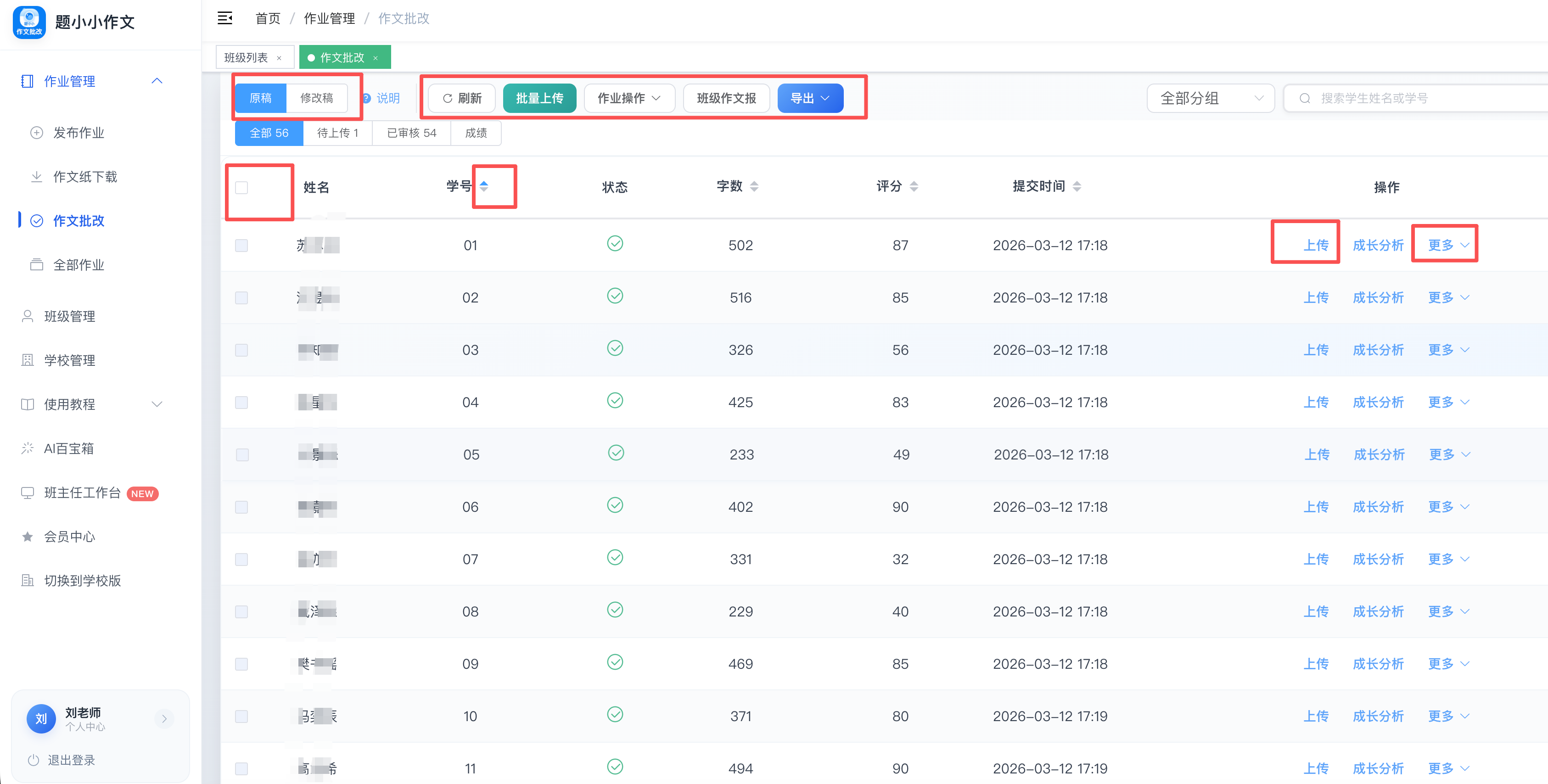Screen dimensions: 1548x784
Task: Open the 刘老师 profile arrow
Action: [x=164, y=718]
